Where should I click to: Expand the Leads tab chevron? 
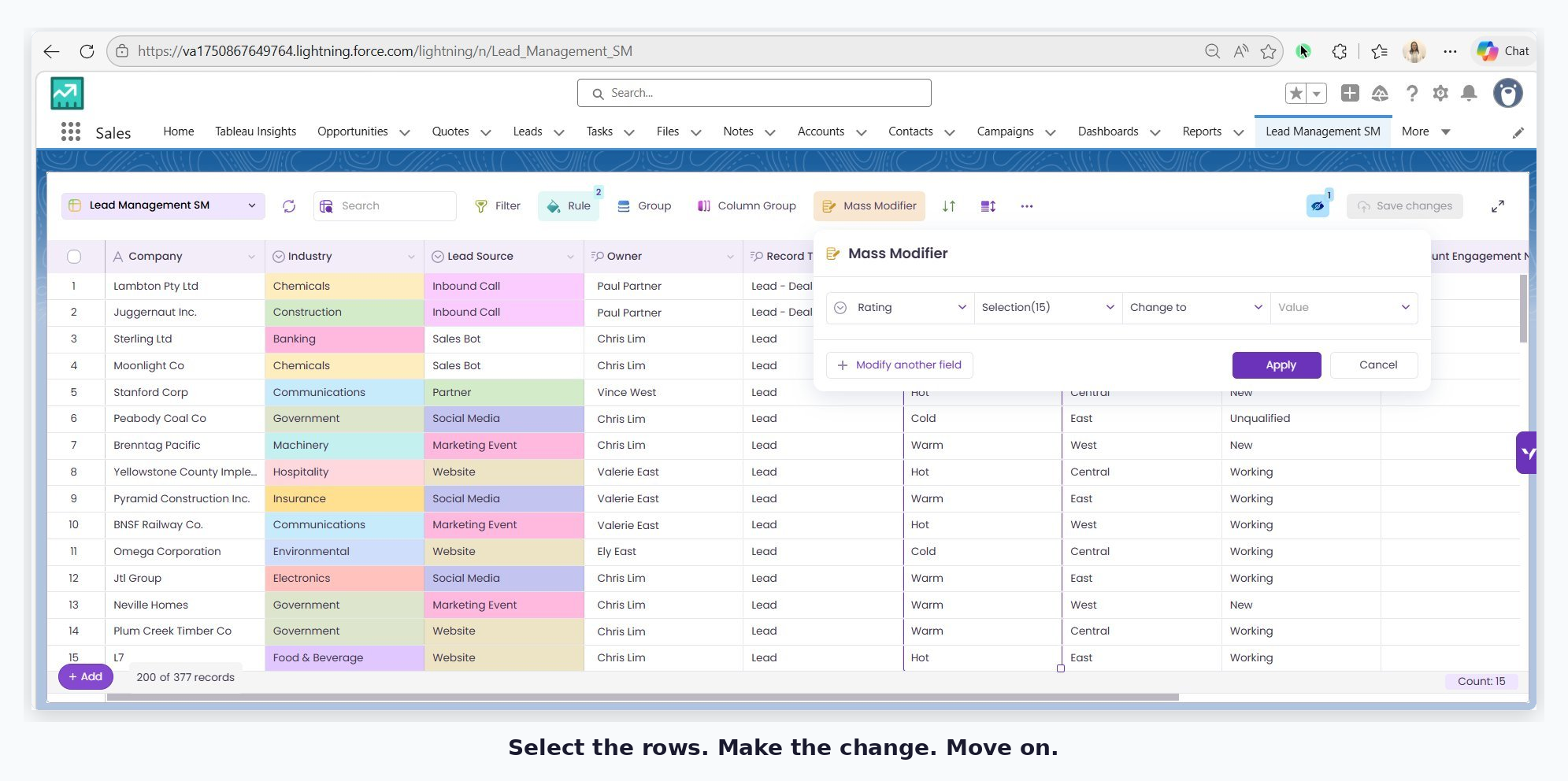[559, 132]
